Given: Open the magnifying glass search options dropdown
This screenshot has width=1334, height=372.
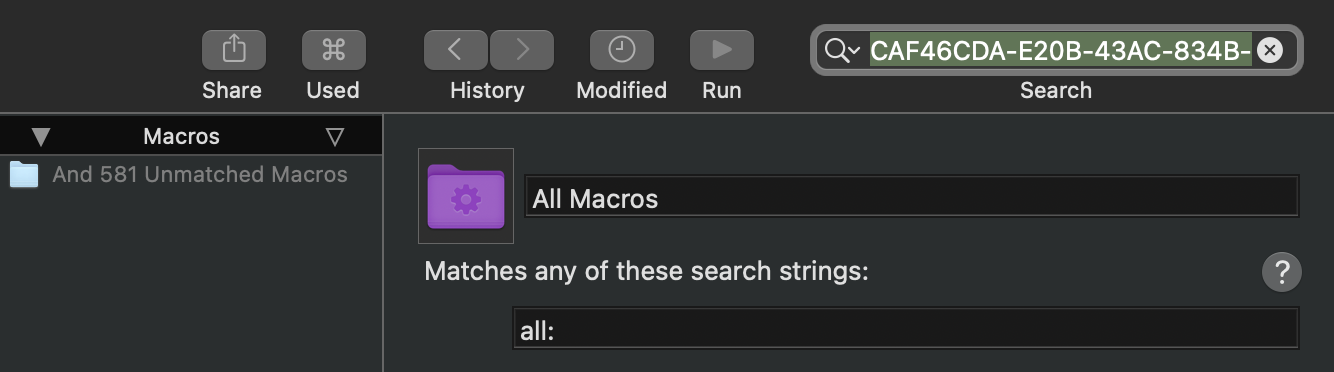Looking at the screenshot, I should point(842,50).
